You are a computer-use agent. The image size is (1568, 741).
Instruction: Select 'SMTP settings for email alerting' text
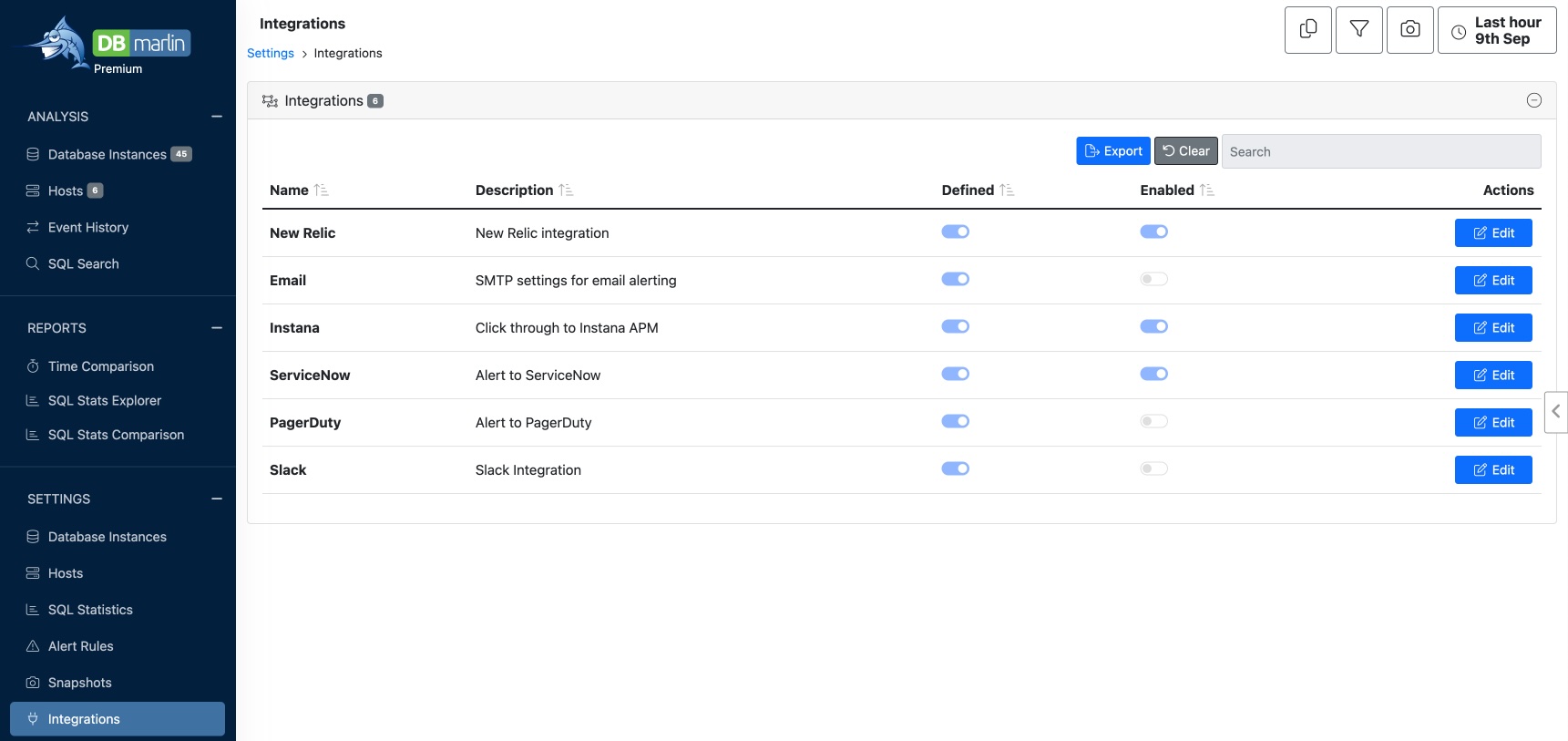coord(576,280)
